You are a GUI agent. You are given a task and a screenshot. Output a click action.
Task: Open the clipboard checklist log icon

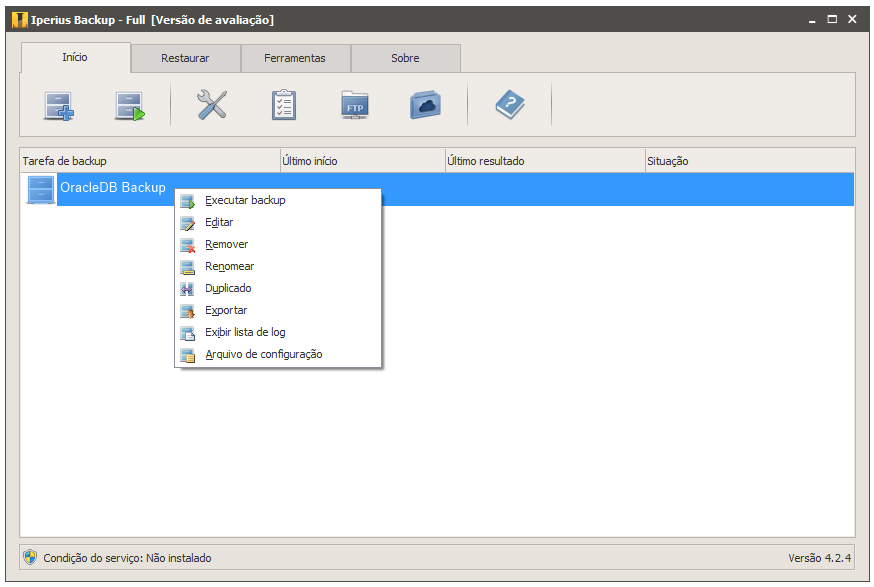click(284, 105)
